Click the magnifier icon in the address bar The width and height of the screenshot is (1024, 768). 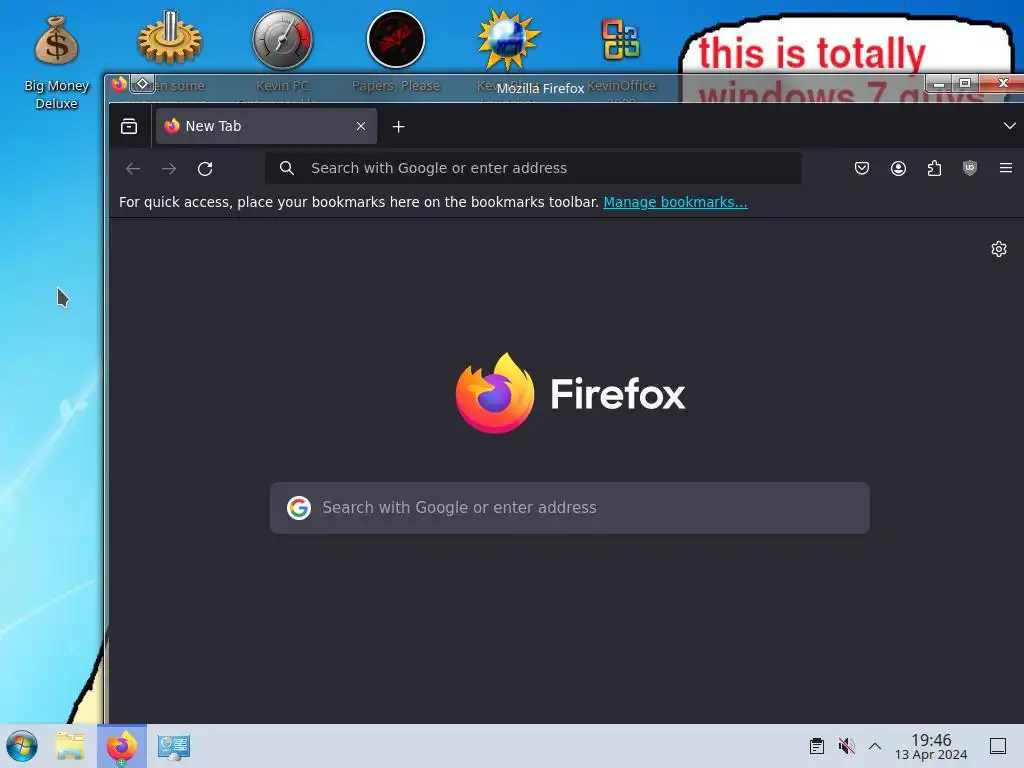pos(287,168)
